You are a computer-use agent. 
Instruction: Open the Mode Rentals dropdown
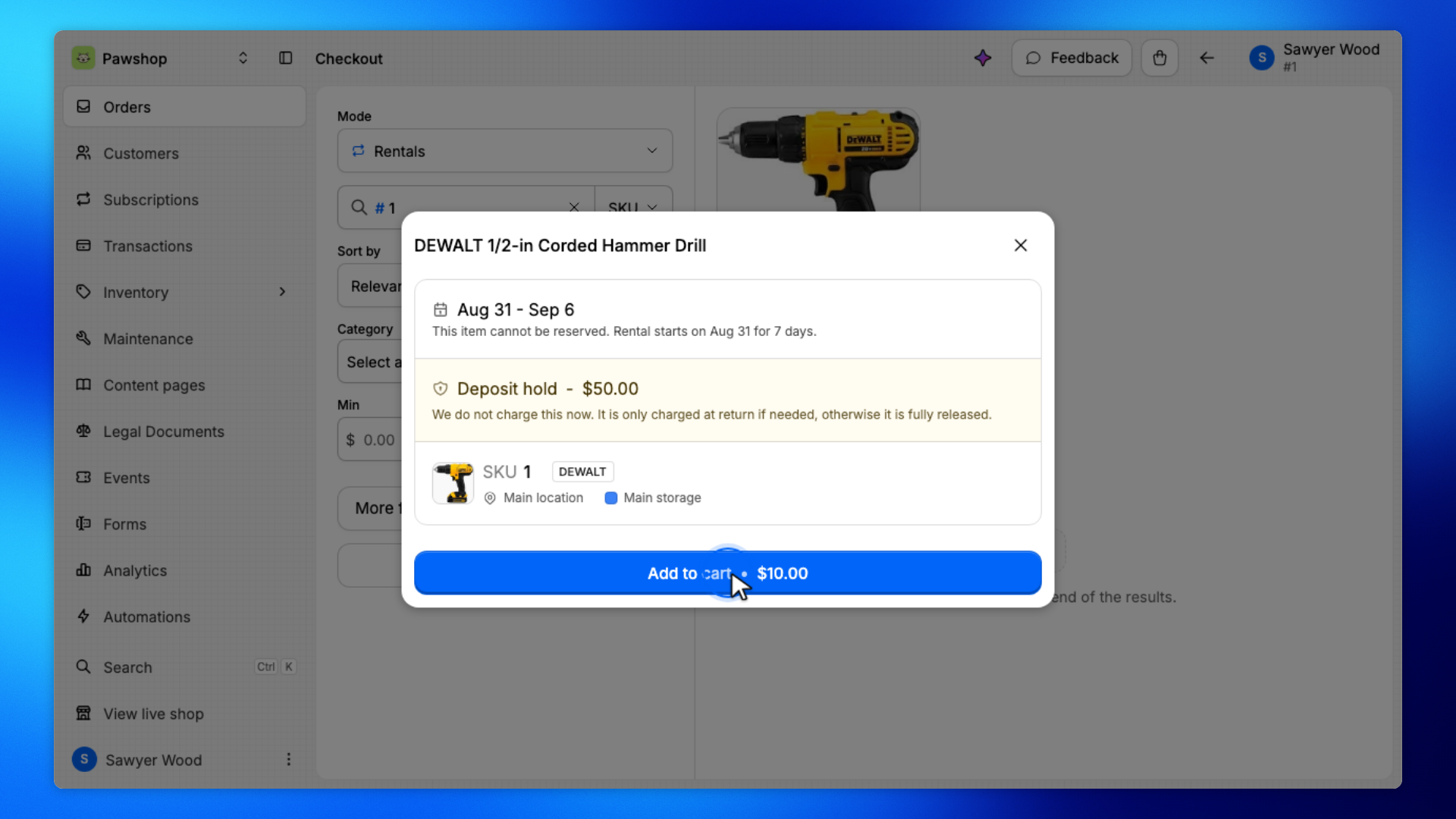point(505,151)
